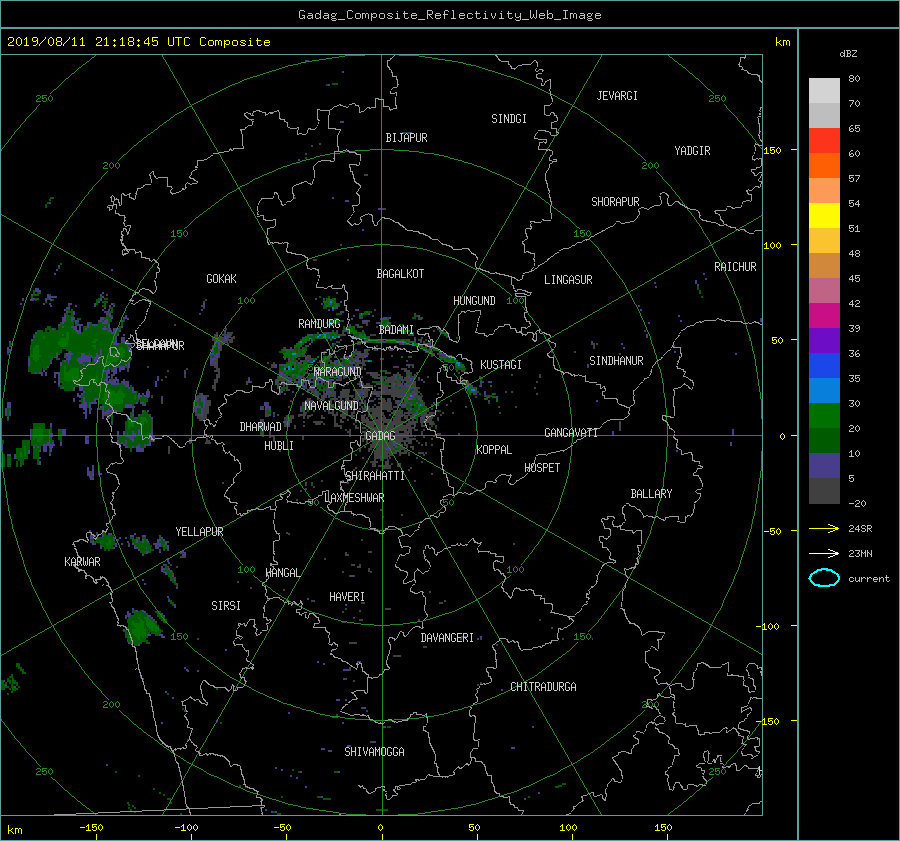This screenshot has width=900, height=841.
Task: Click the KUSTAGI city label
Action: (x=501, y=365)
